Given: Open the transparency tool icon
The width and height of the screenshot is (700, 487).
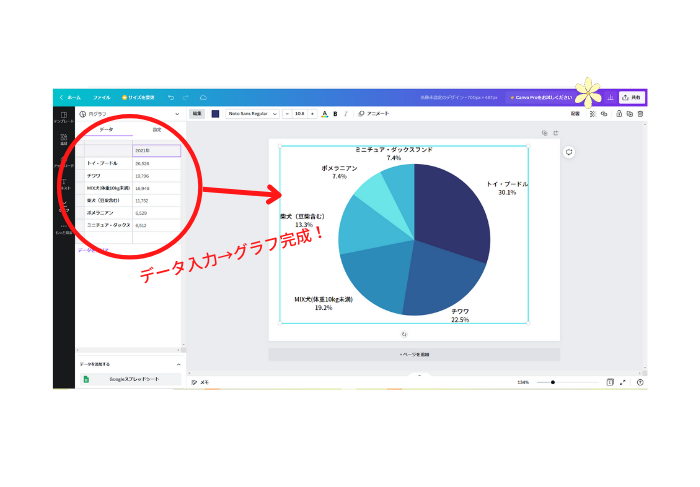Looking at the screenshot, I should (593, 114).
